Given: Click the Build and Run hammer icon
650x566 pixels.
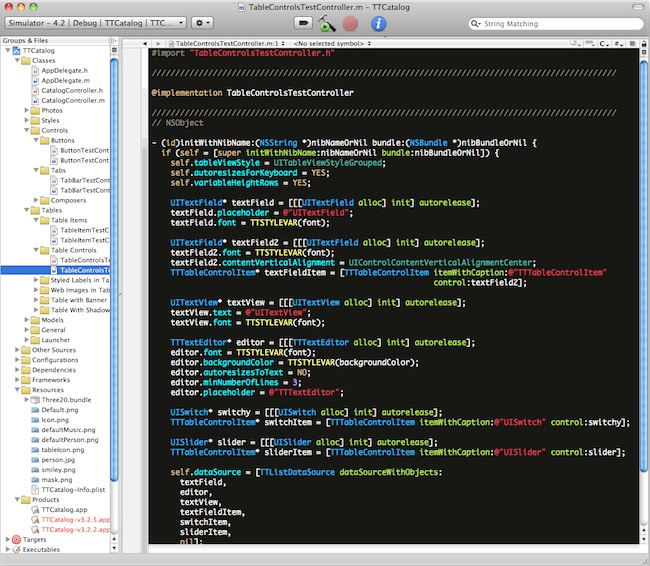Looking at the screenshot, I should (x=326, y=22).
